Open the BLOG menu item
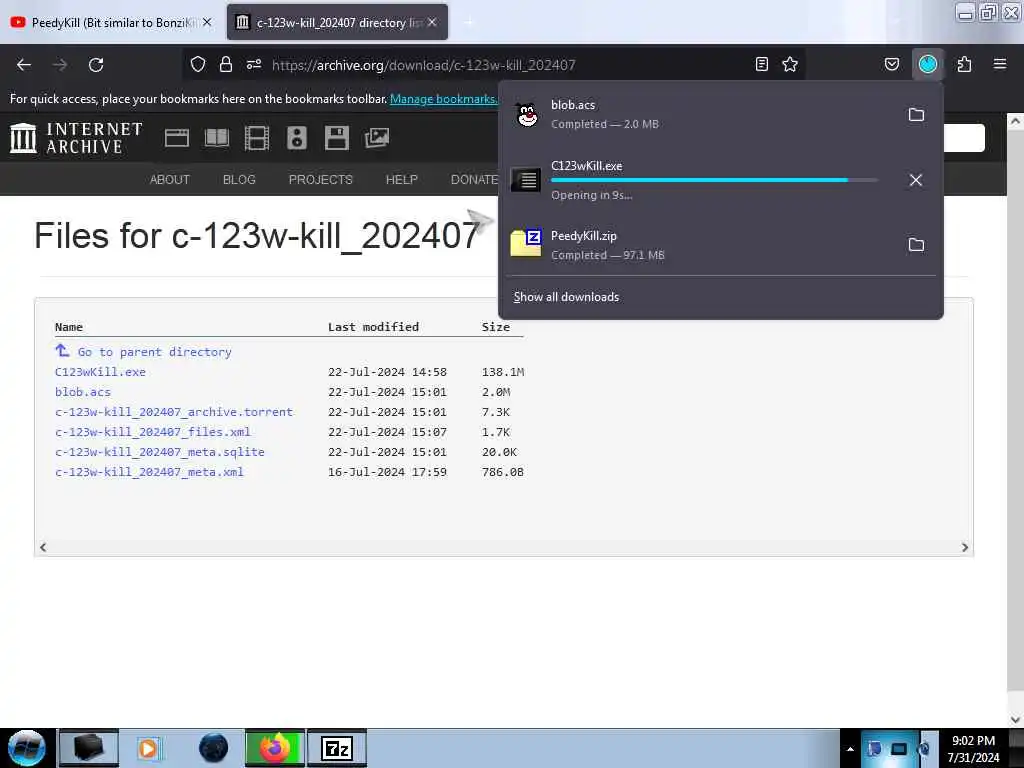1024x768 pixels. [239, 180]
